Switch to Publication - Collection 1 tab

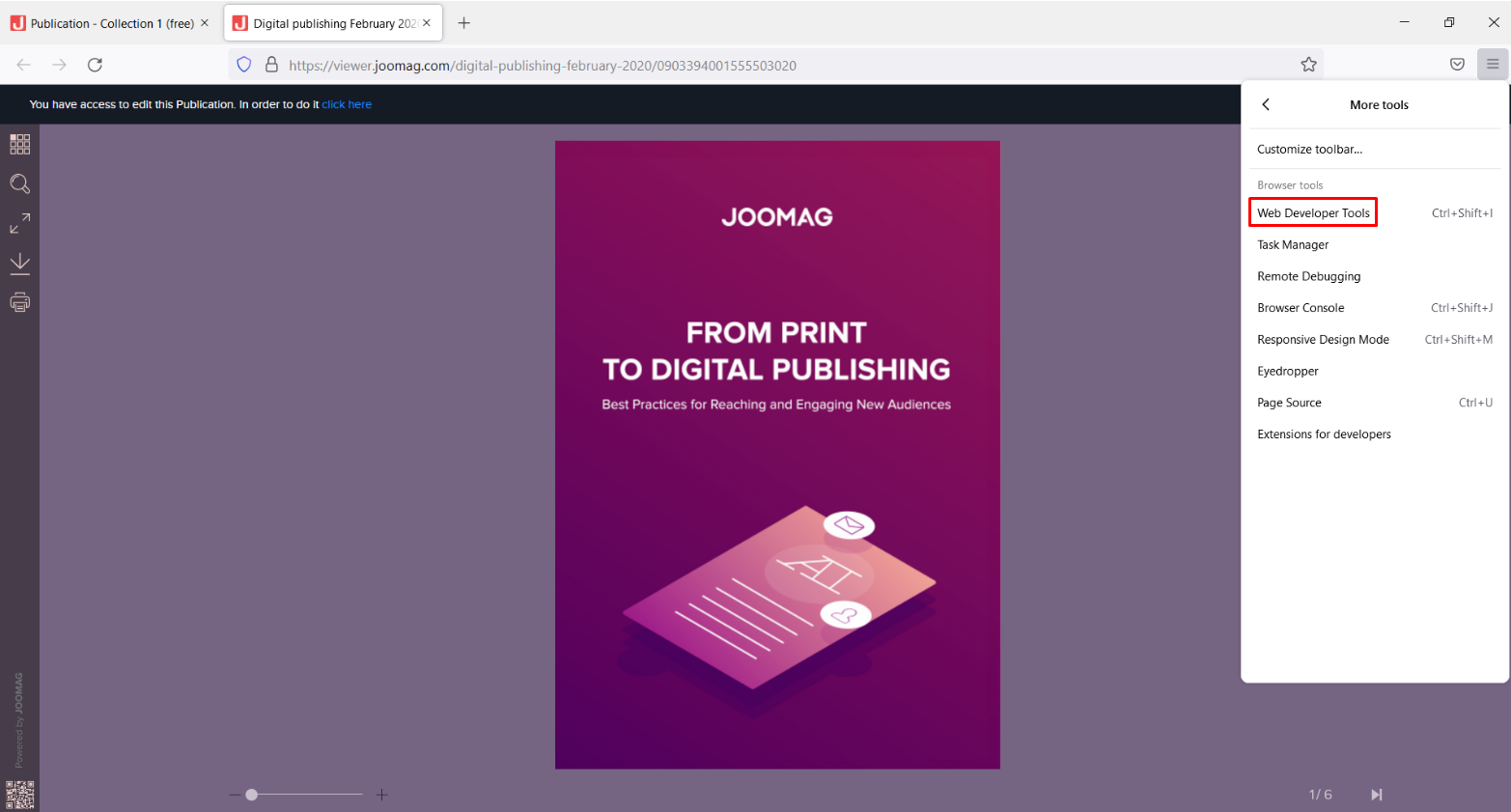pos(111,23)
